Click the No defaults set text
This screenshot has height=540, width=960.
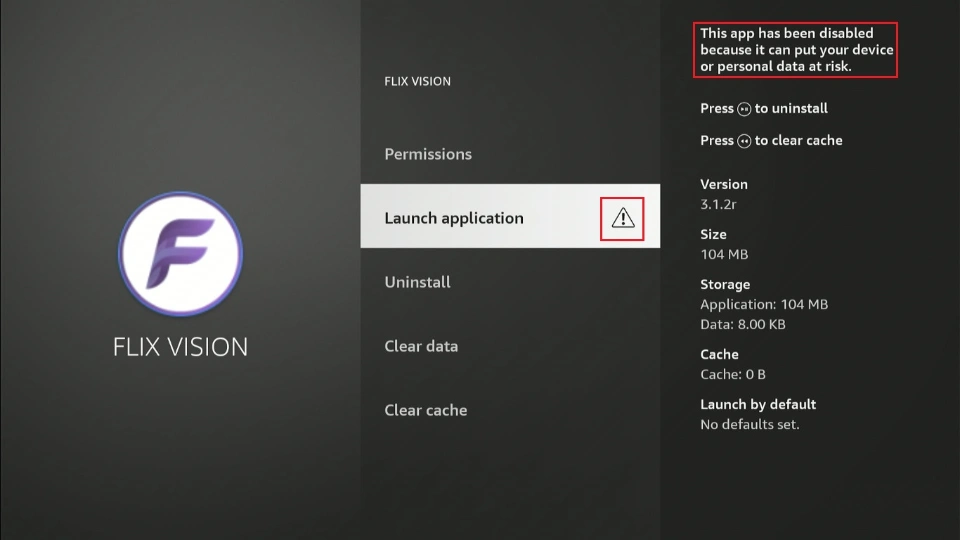point(750,424)
